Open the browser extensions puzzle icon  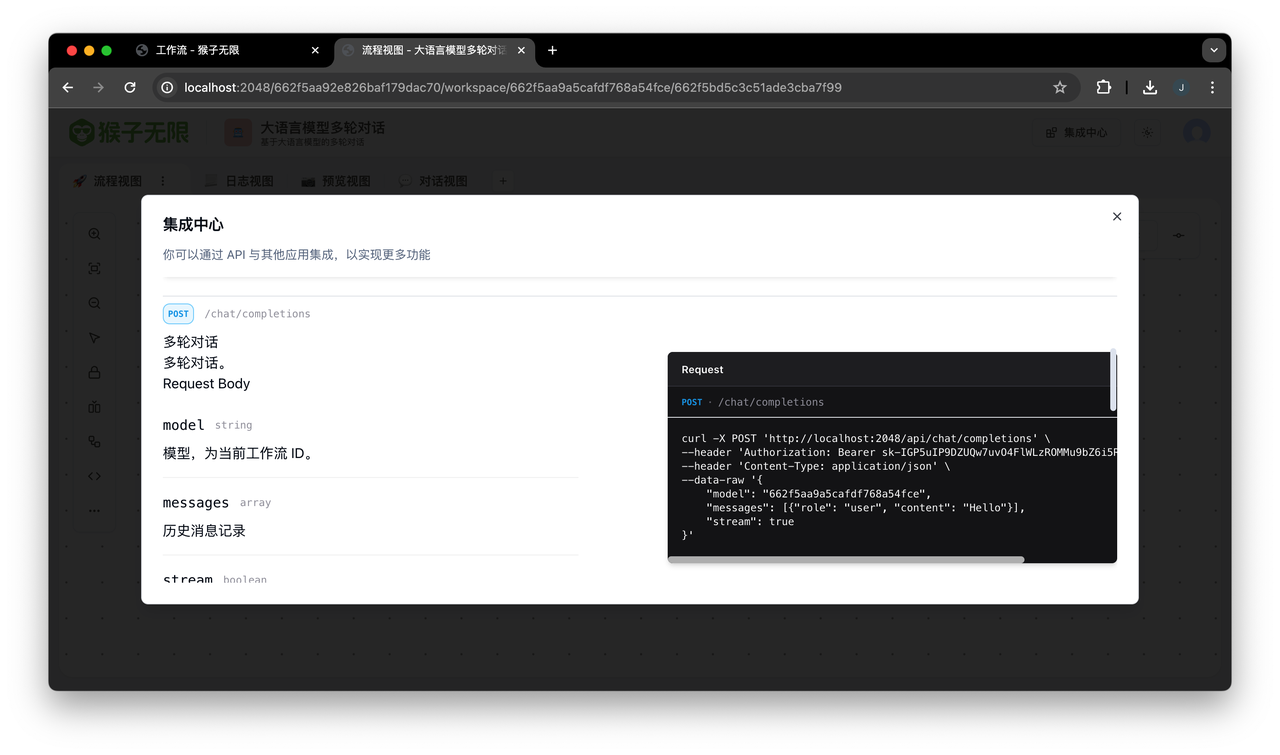1104,88
